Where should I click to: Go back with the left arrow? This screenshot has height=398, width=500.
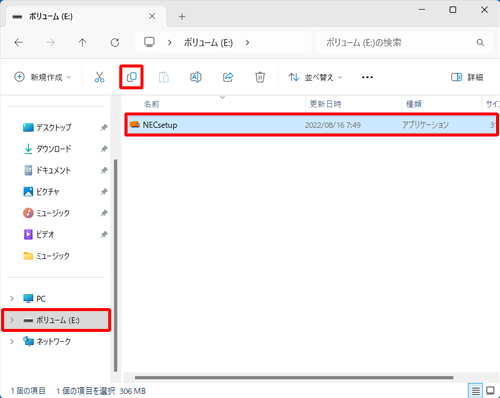tap(19, 42)
